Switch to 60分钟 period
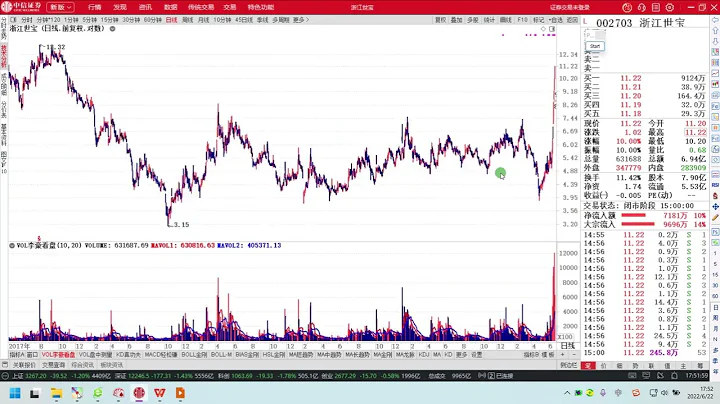Image resolution: width=720 pixels, height=404 pixels. 152,20
